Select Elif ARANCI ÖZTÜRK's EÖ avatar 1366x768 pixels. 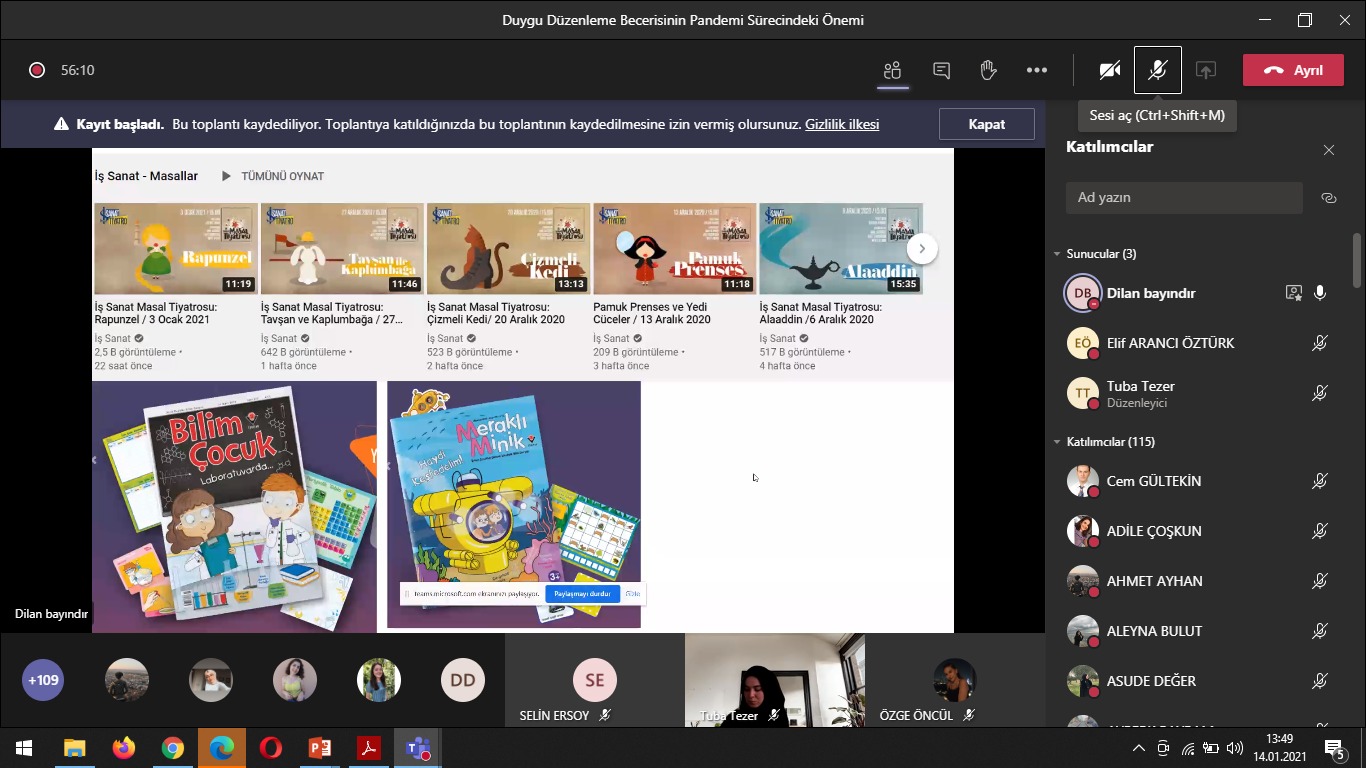click(x=1082, y=343)
